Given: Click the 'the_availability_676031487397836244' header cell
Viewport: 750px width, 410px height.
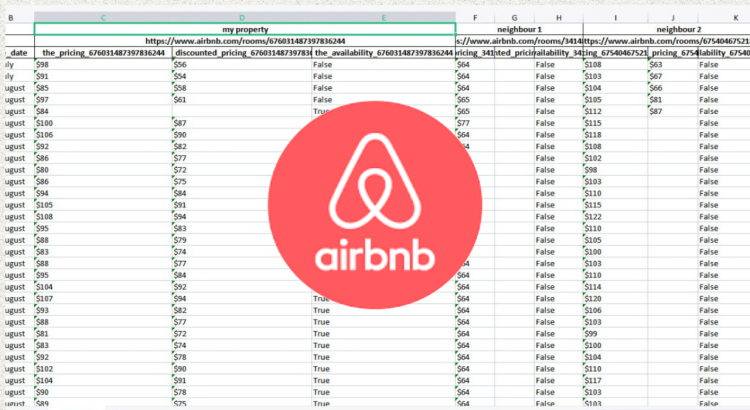Looking at the screenshot, I should click(x=384, y=53).
